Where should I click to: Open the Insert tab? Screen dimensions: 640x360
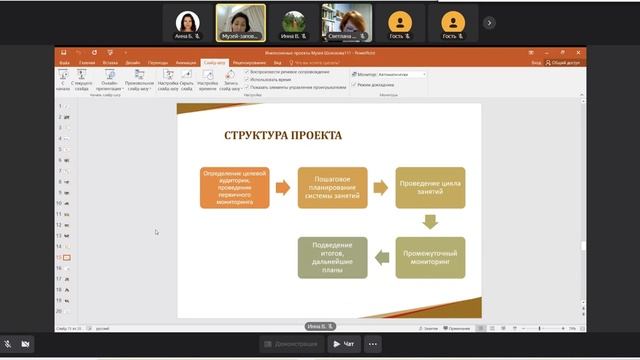click(x=110, y=63)
